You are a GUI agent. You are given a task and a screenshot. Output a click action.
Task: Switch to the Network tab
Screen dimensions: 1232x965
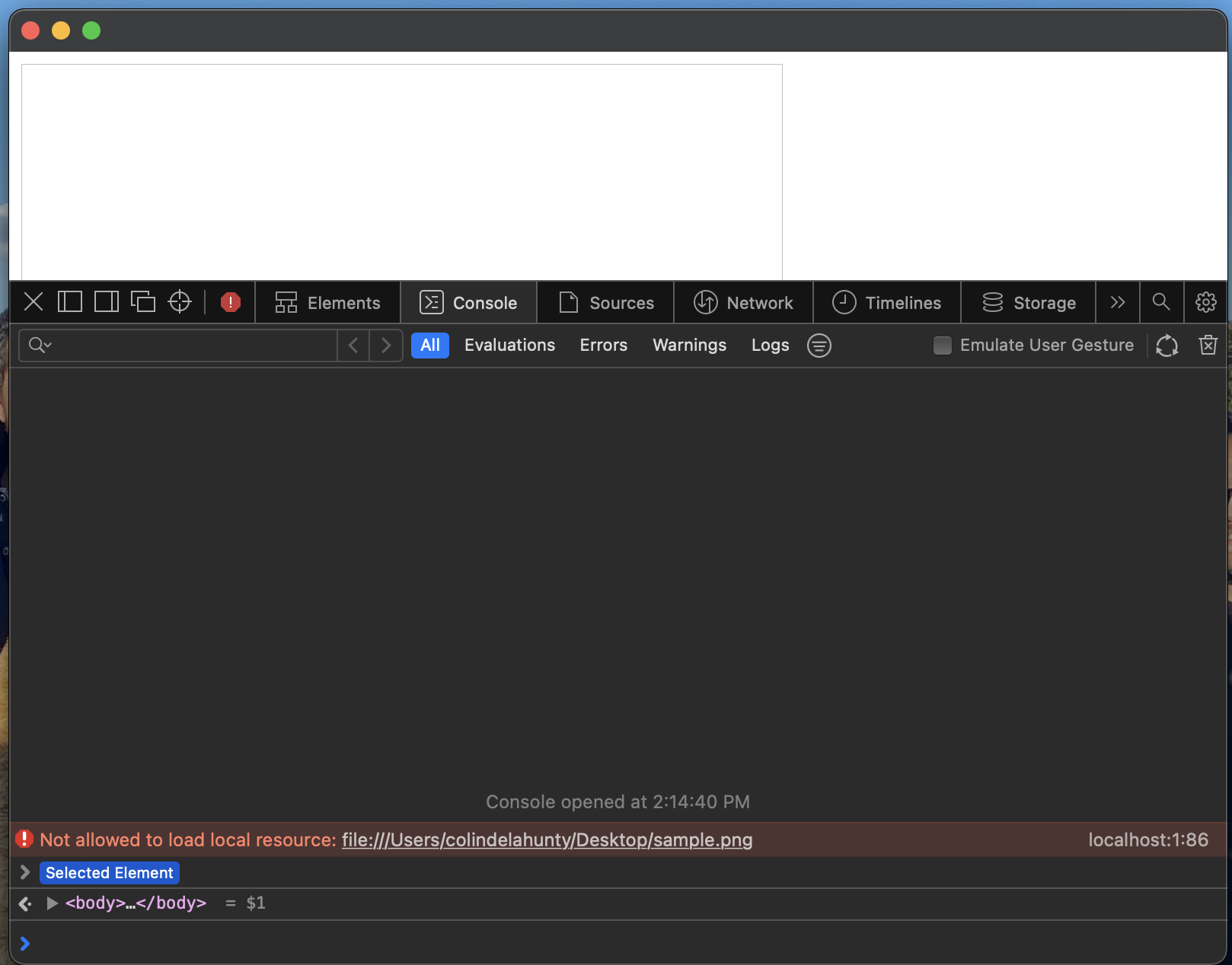744,302
